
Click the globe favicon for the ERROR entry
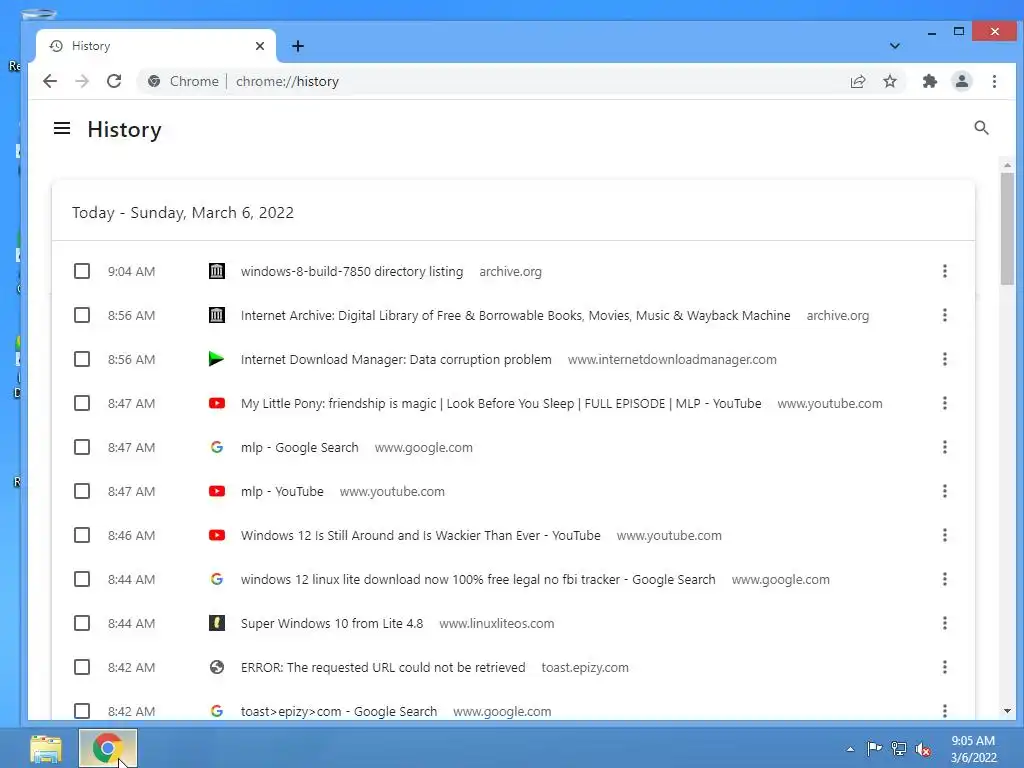click(x=217, y=667)
